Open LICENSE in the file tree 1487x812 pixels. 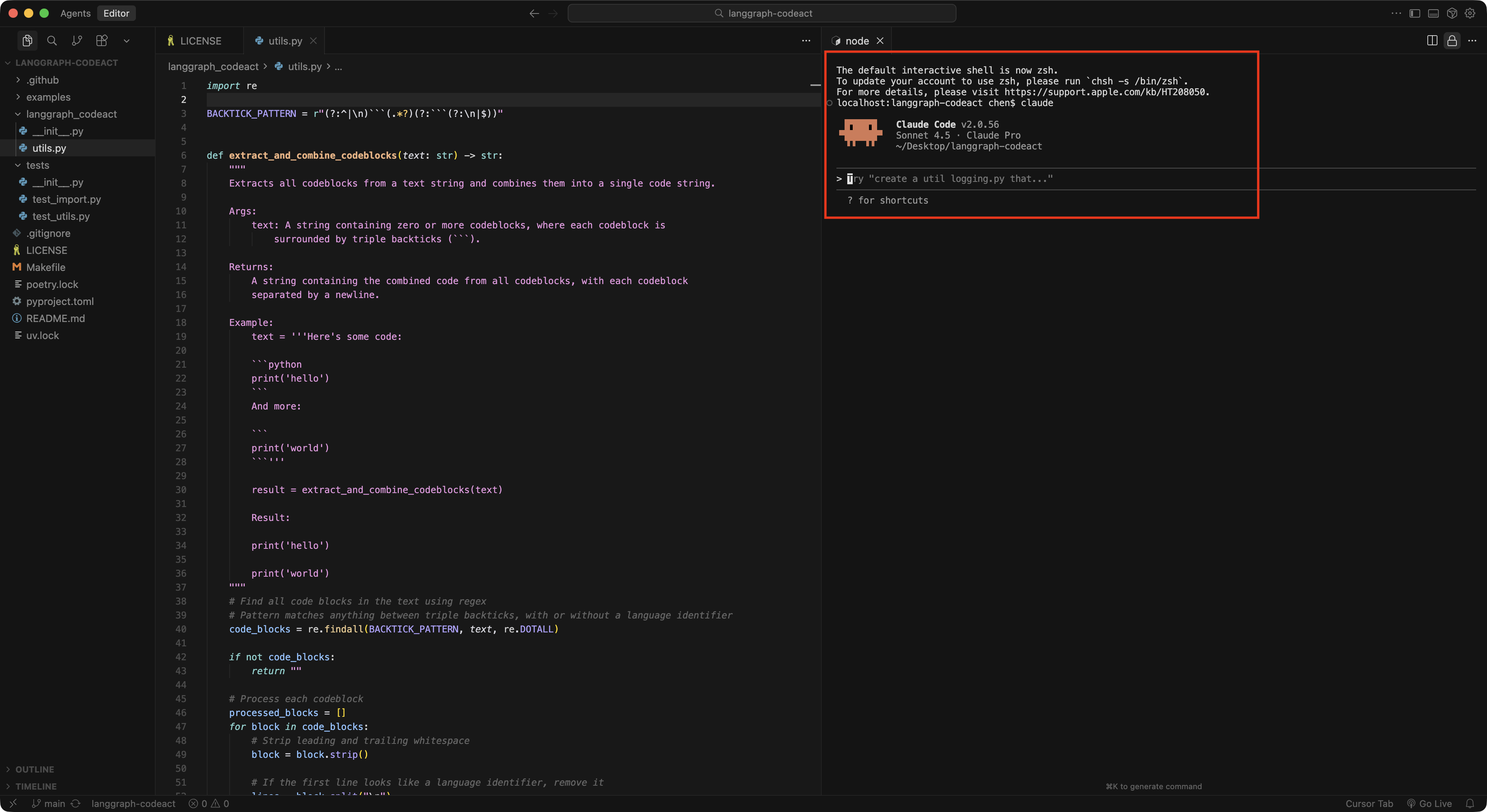tap(46, 250)
